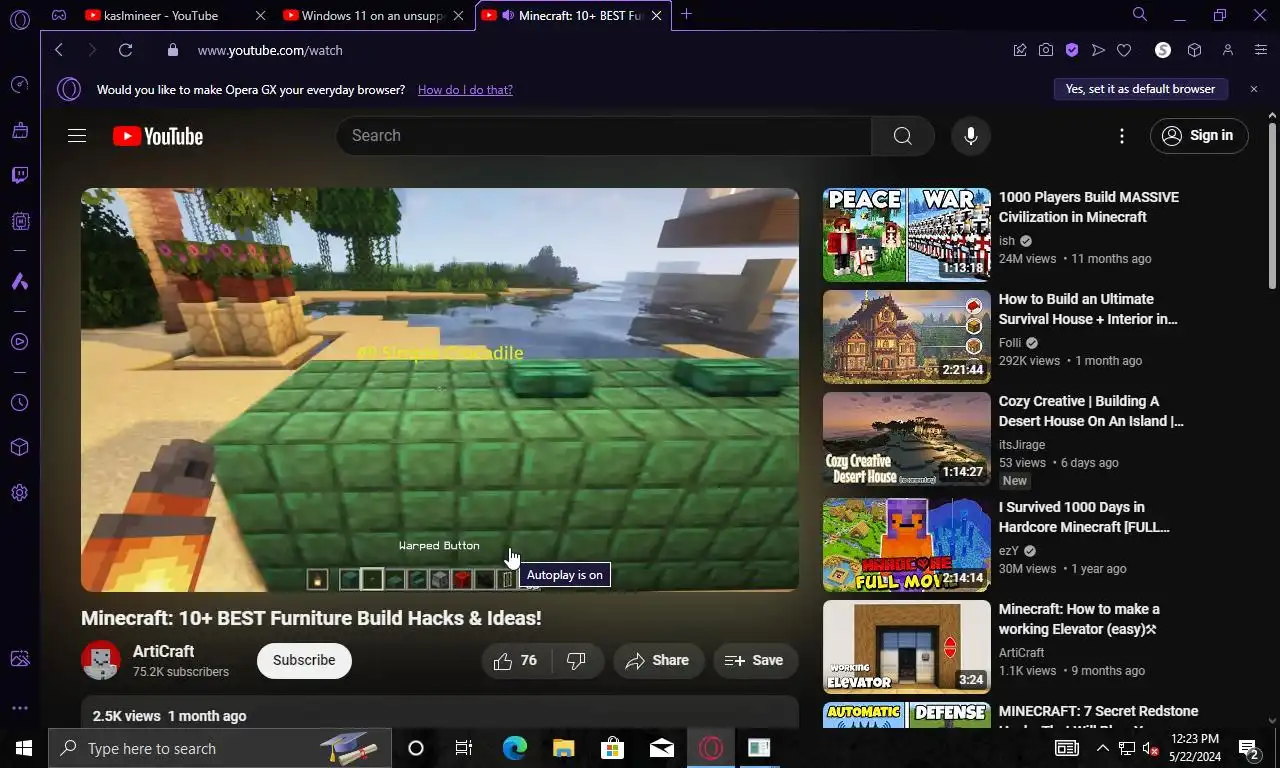The image size is (1280, 768).
Task: Open History clock icon in sidebar
Action: click(x=20, y=403)
